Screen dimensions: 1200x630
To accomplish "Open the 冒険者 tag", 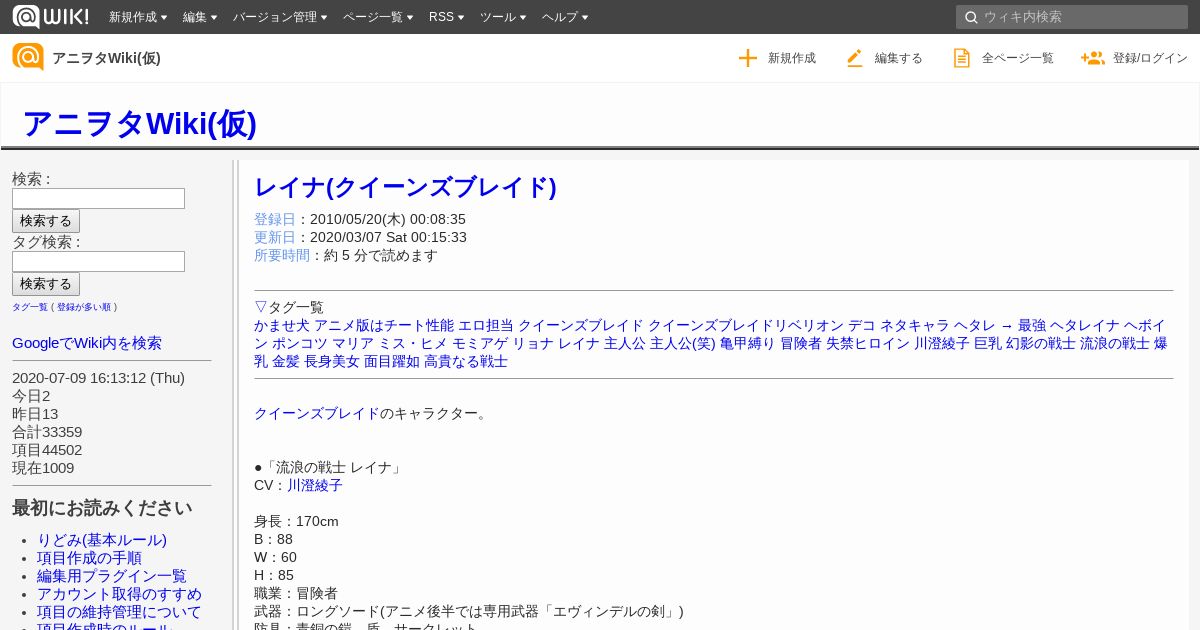I will (x=801, y=343).
